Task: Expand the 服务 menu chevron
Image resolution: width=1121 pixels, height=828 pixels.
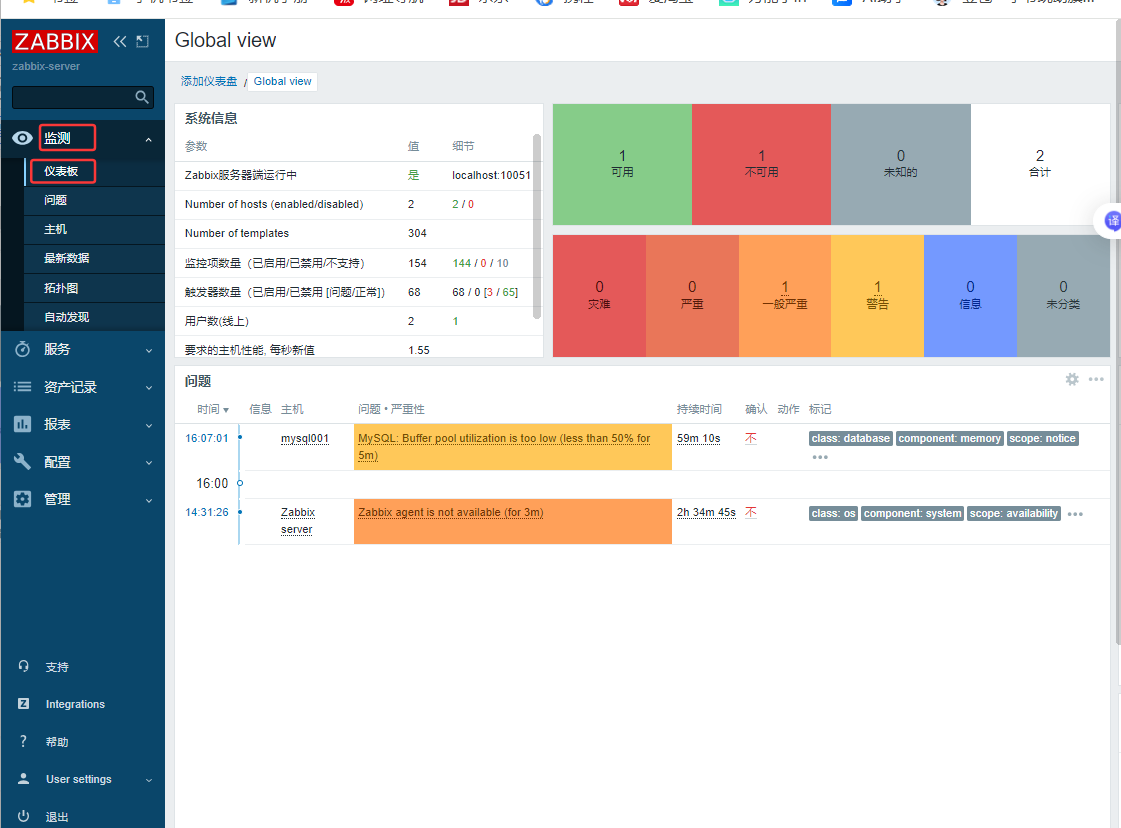Action: click(149, 350)
